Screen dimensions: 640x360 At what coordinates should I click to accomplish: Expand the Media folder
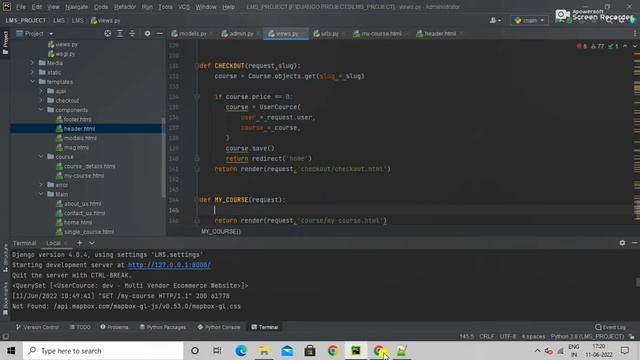[32, 63]
